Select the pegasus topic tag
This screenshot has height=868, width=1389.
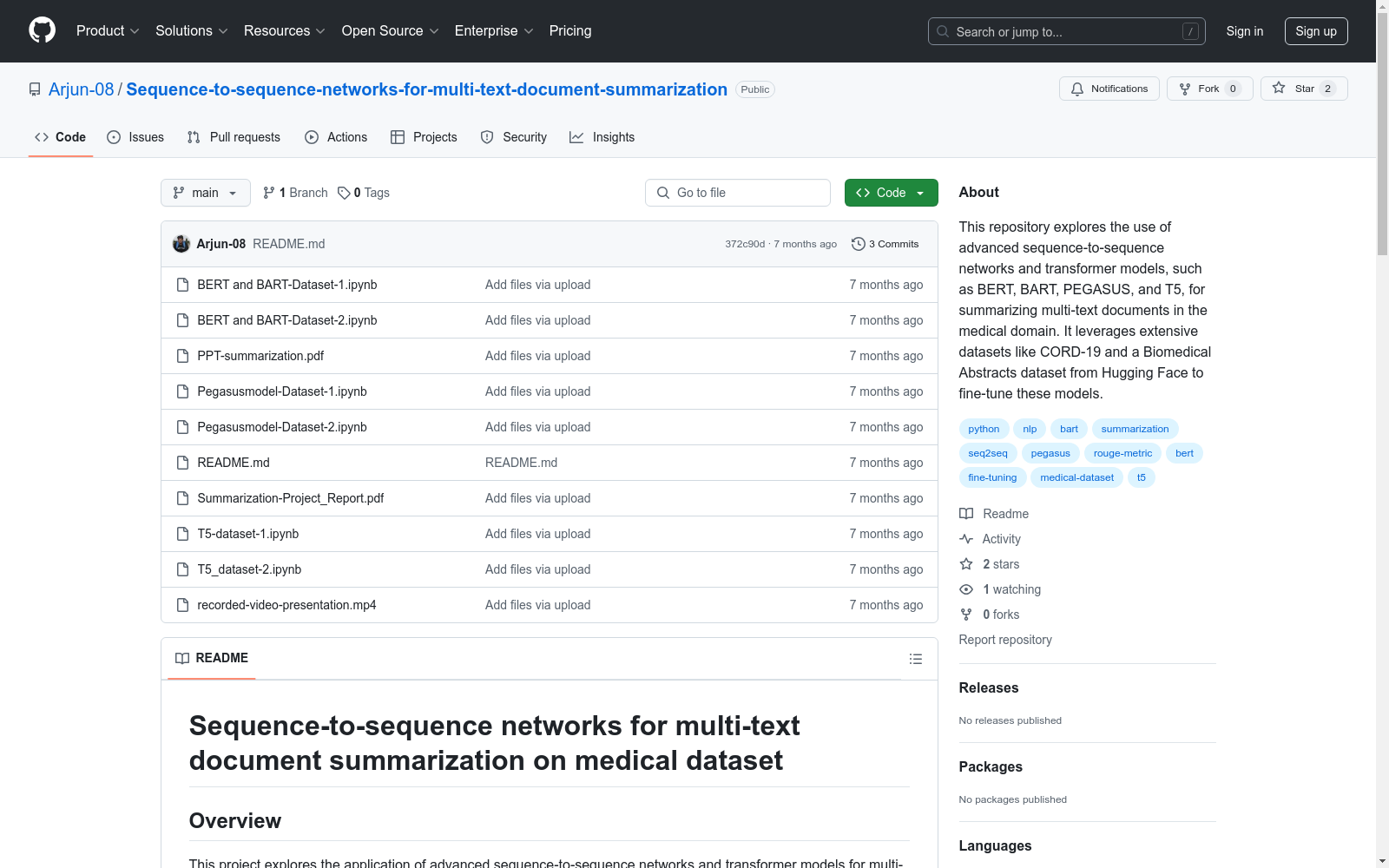(x=1050, y=453)
